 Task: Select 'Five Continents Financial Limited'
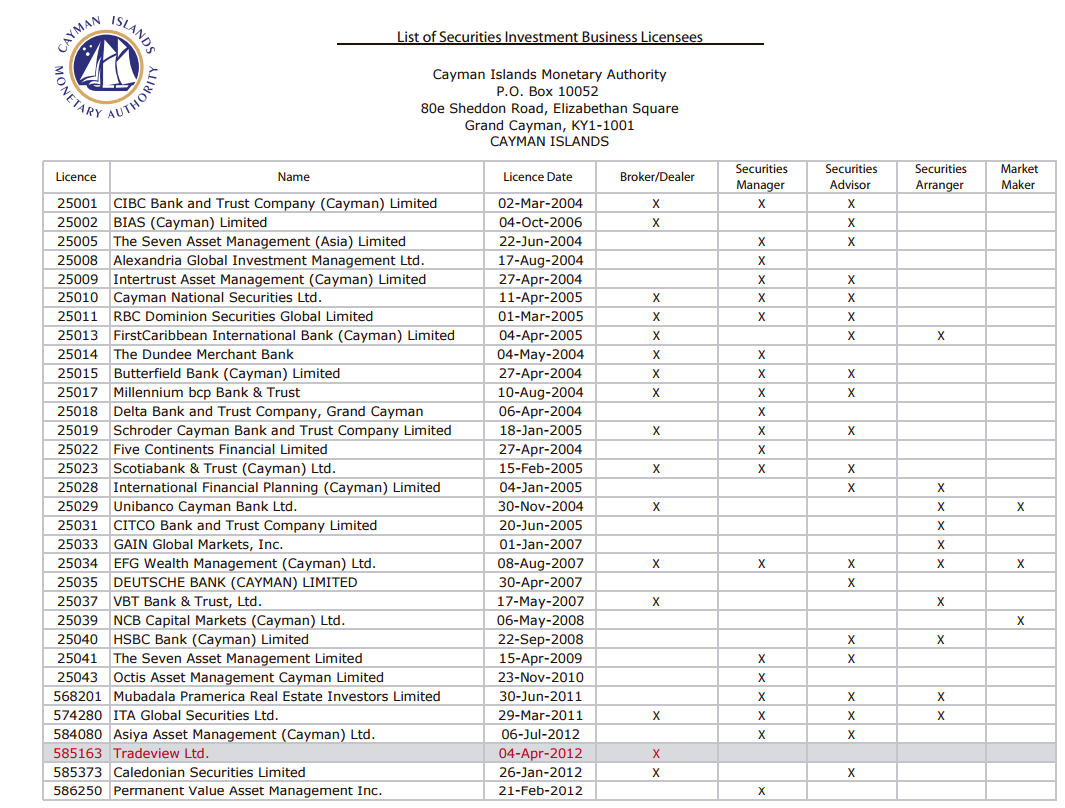[x=220, y=449]
